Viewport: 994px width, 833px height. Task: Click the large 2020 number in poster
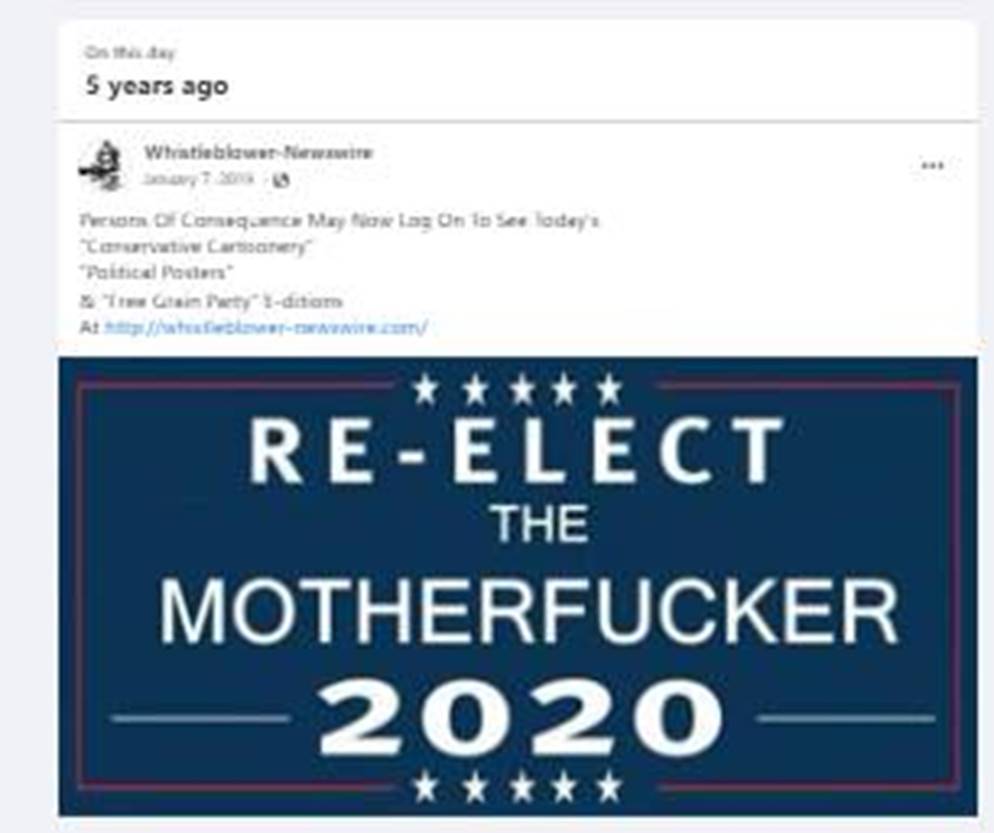pyautogui.click(x=520, y=717)
